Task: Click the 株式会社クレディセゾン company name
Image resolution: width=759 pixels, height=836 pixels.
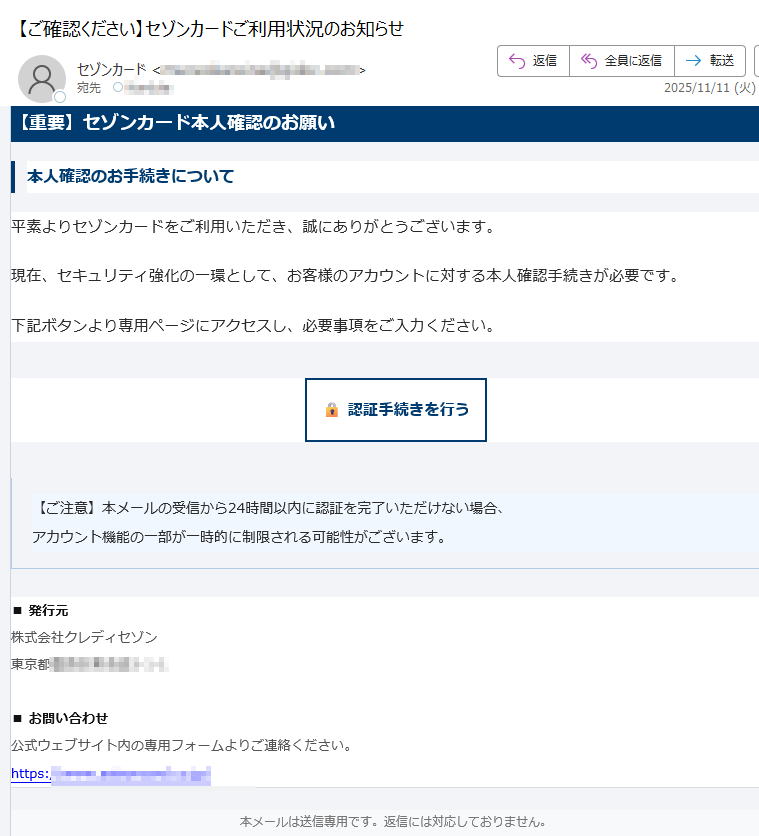Action: click(84, 637)
